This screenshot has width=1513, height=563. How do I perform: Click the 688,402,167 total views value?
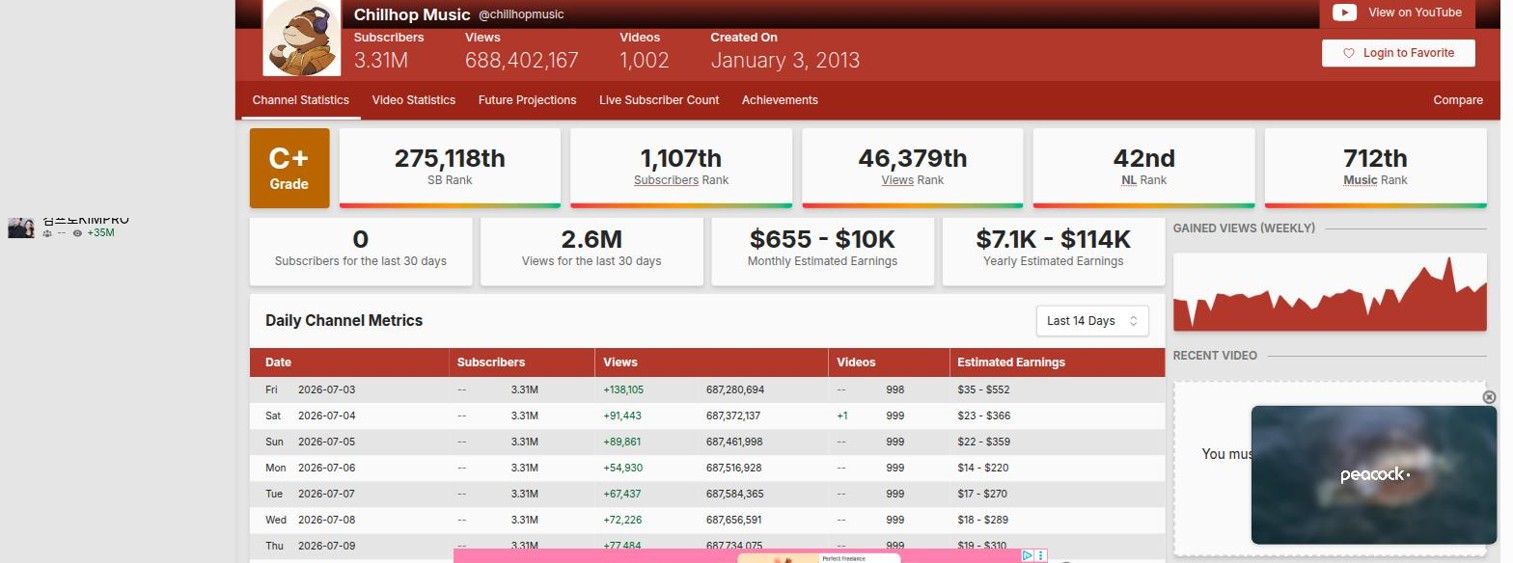(522, 60)
